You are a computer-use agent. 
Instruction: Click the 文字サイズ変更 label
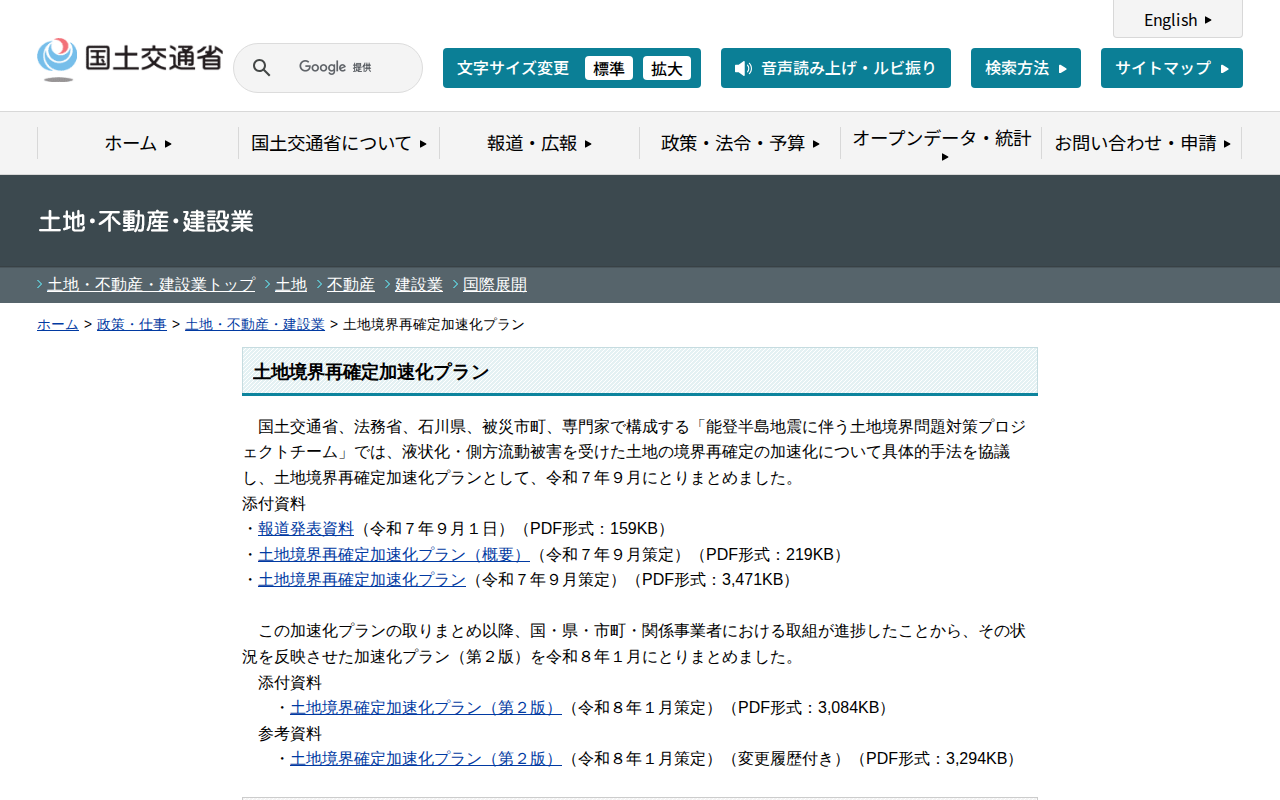tap(513, 68)
